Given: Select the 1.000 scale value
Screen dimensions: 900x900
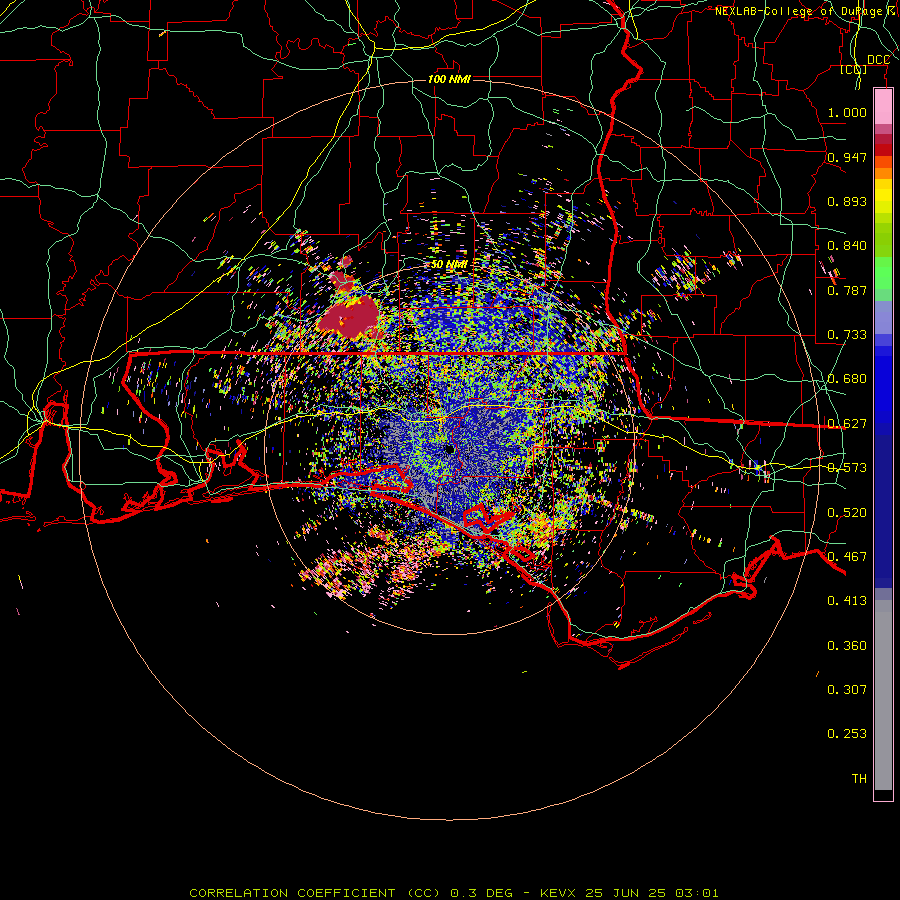Looking at the screenshot, I should pos(847,112).
